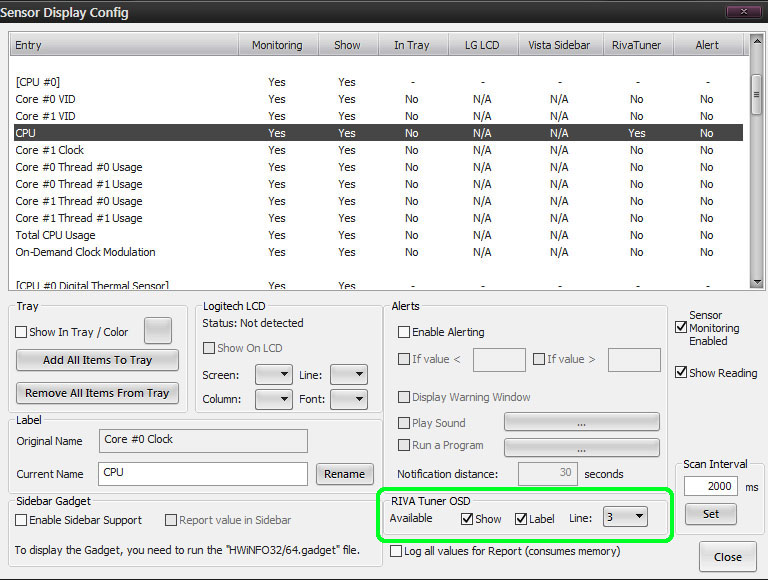The height and width of the screenshot is (580, 768).
Task: Disable Sensor Monitoring Enabled checkbox
Action: 682,327
